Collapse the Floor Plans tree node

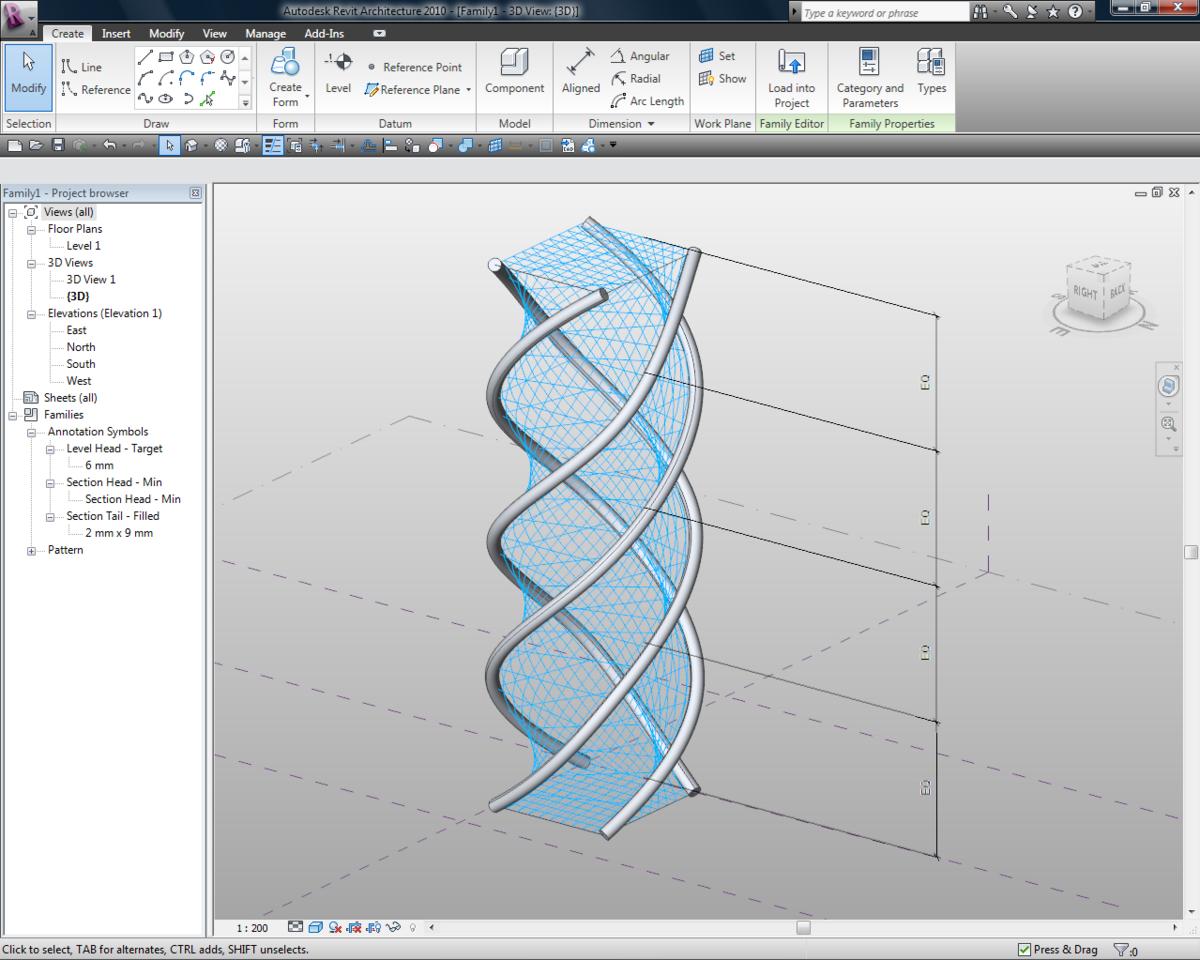tap(32, 229)
